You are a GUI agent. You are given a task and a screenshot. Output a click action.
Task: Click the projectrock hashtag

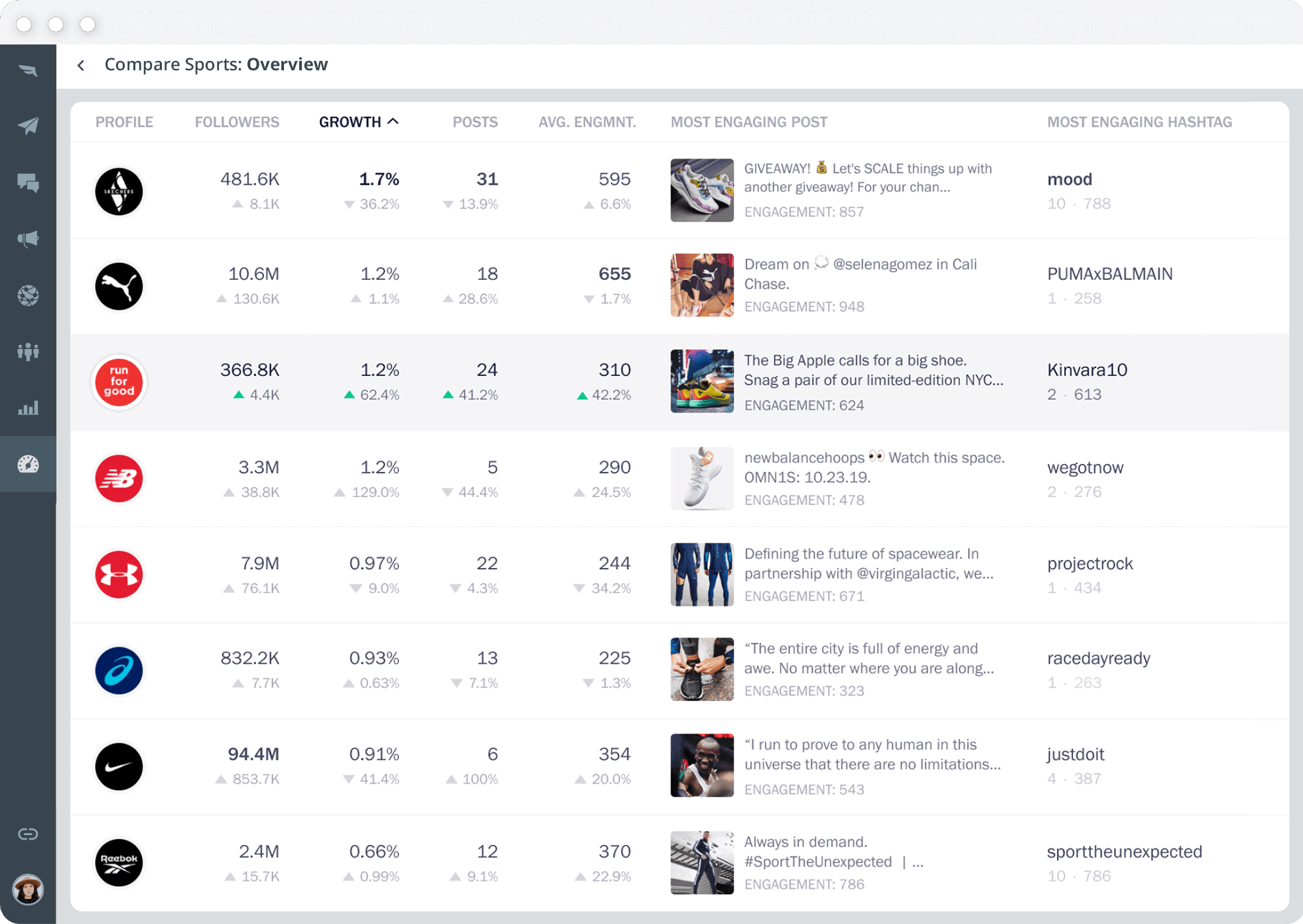[x=1090, y=564]
